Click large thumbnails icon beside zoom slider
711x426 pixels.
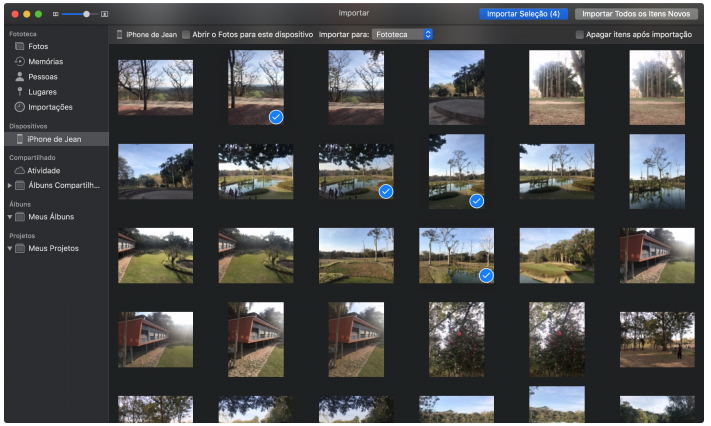pyautogui.click(x=104, y=14)
